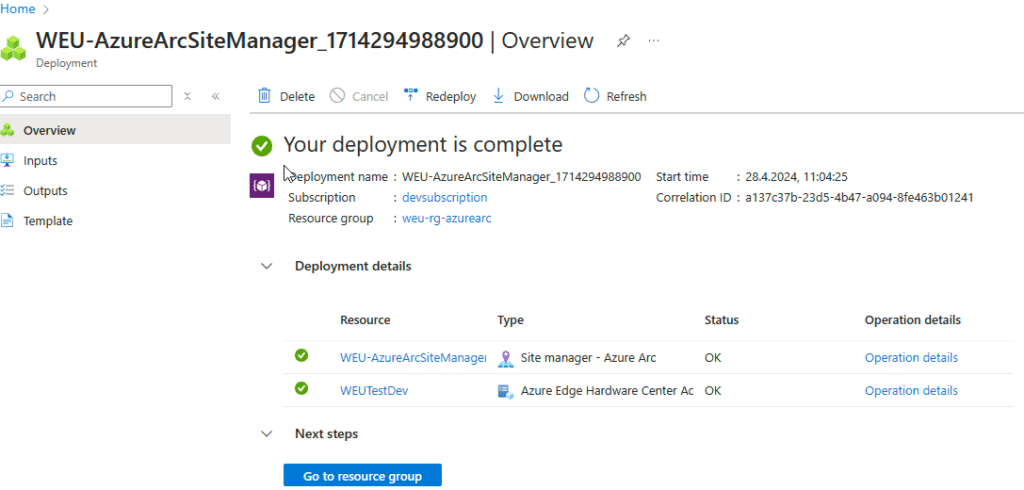The image size is (1024, 490).
Task: Open the devsubscription link
Action: pyautogui.click(x=444, y=197)
